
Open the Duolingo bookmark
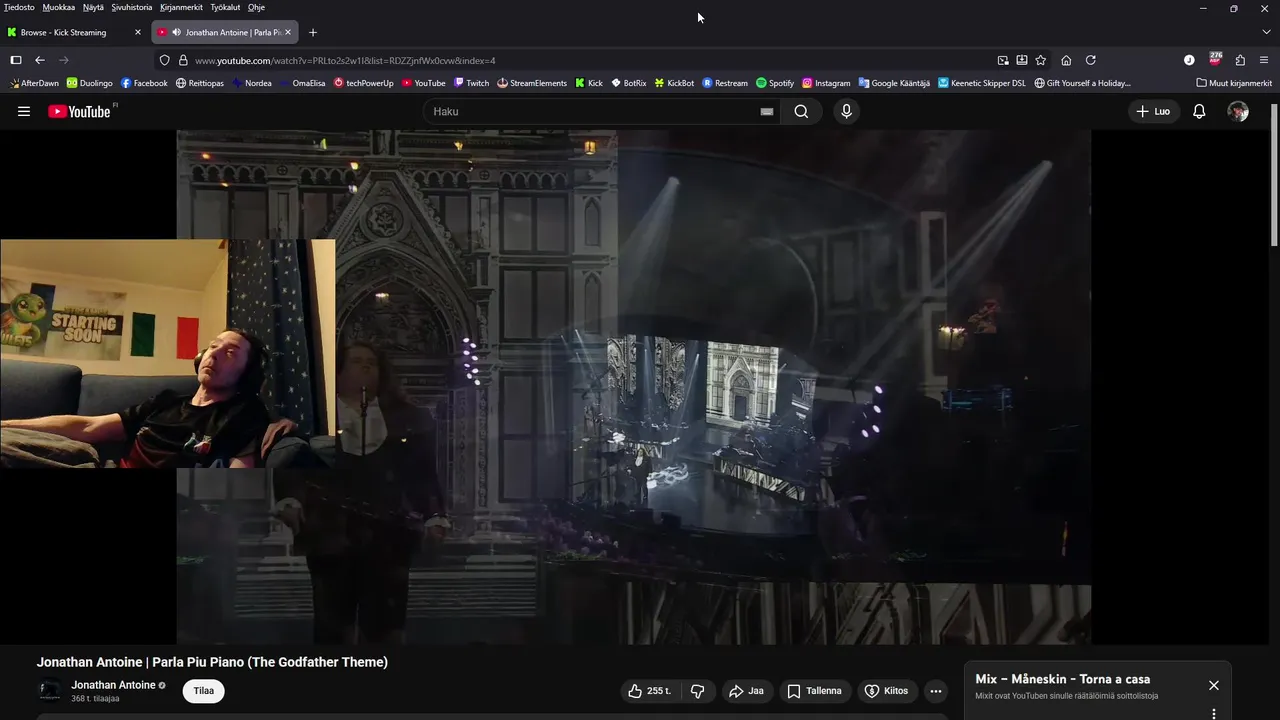point(89,83)
